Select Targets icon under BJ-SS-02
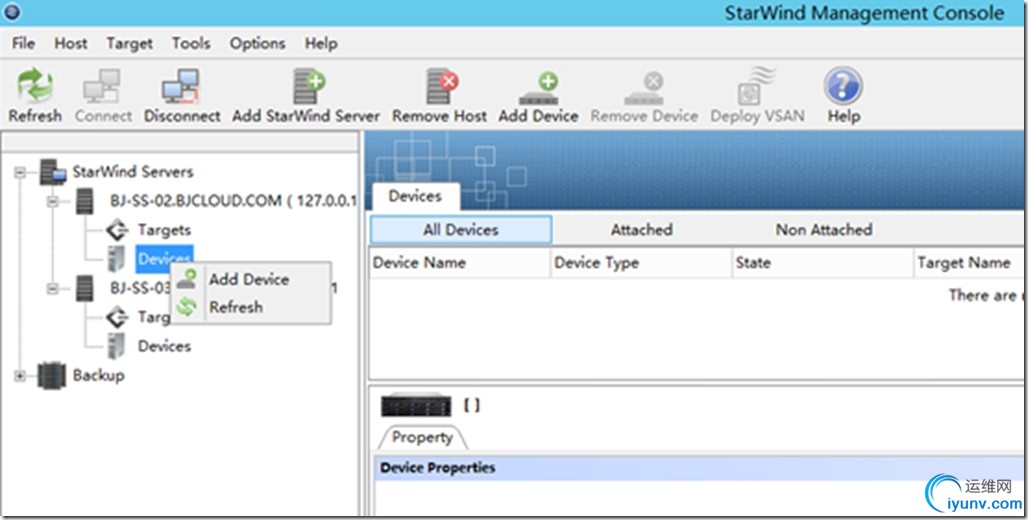Viewport: 1028px width, 520px height. click(x=117, y=230)
